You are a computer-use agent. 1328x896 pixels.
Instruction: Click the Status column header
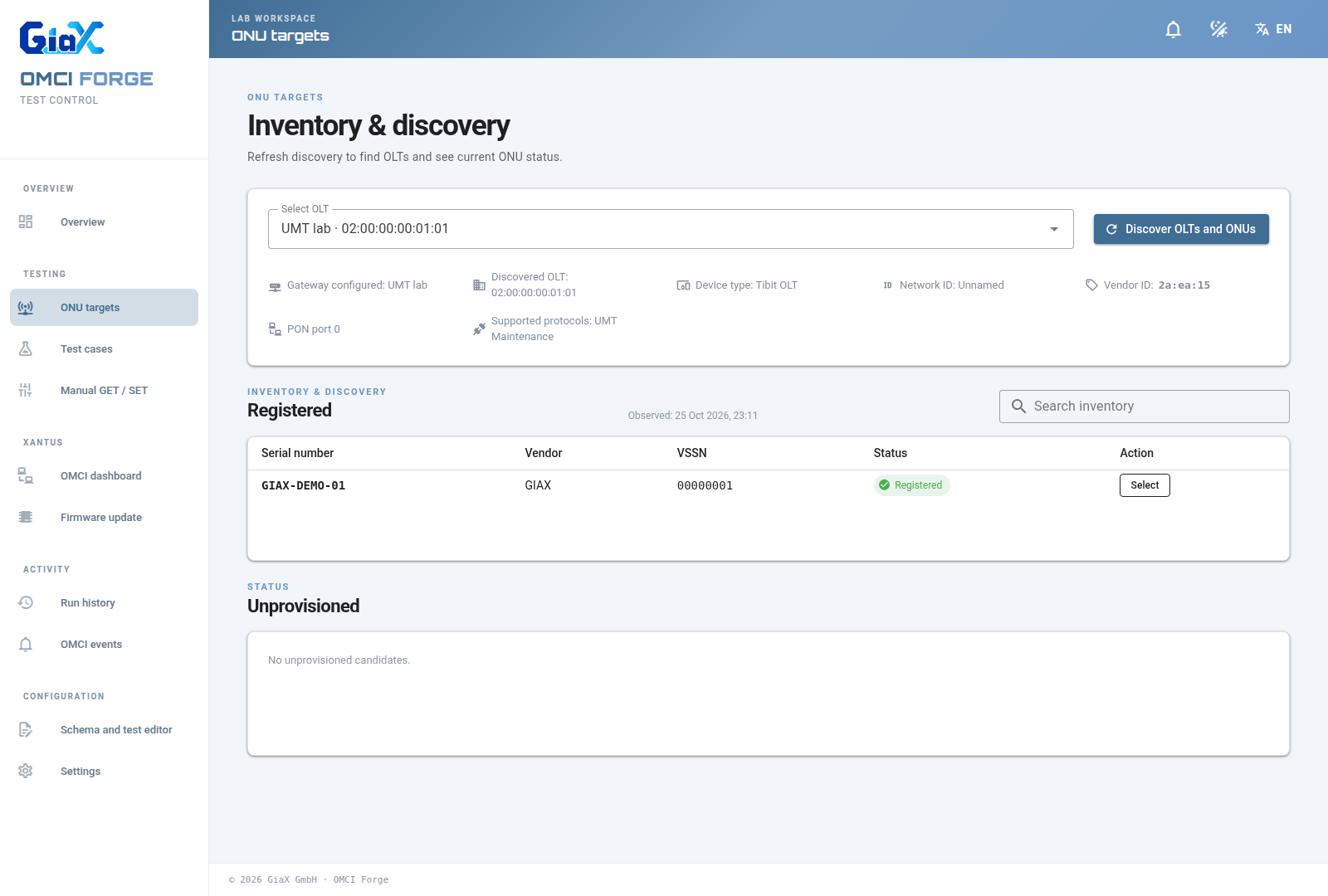[x=890, y=453]
